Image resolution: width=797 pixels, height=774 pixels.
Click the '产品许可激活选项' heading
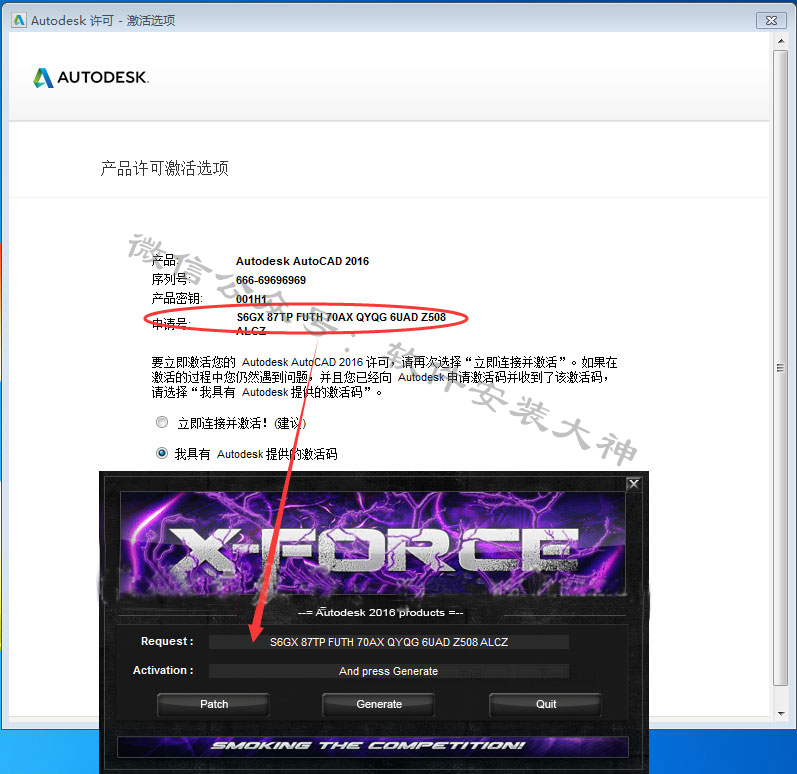point(165,168)
